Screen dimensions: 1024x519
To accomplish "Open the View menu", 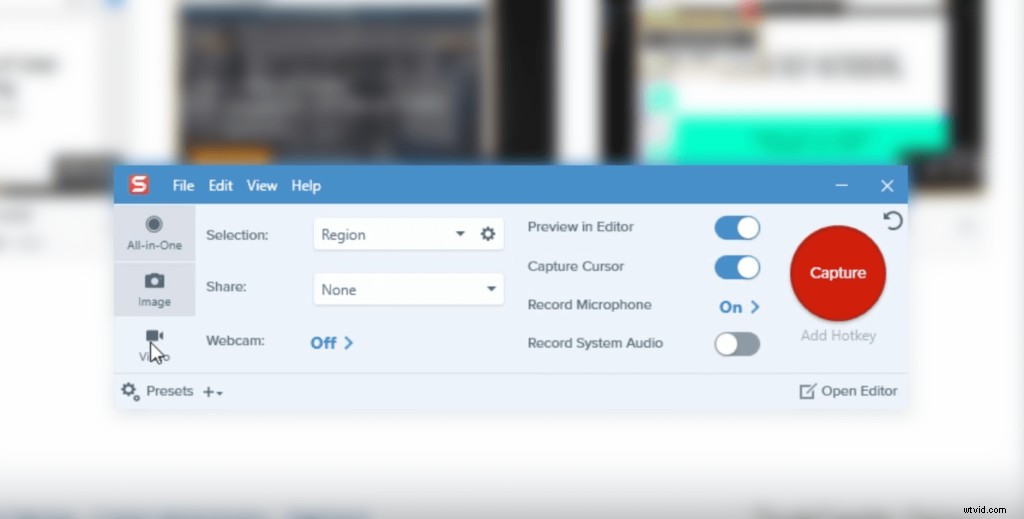I will pyautogui.click(x=262, y=186).
